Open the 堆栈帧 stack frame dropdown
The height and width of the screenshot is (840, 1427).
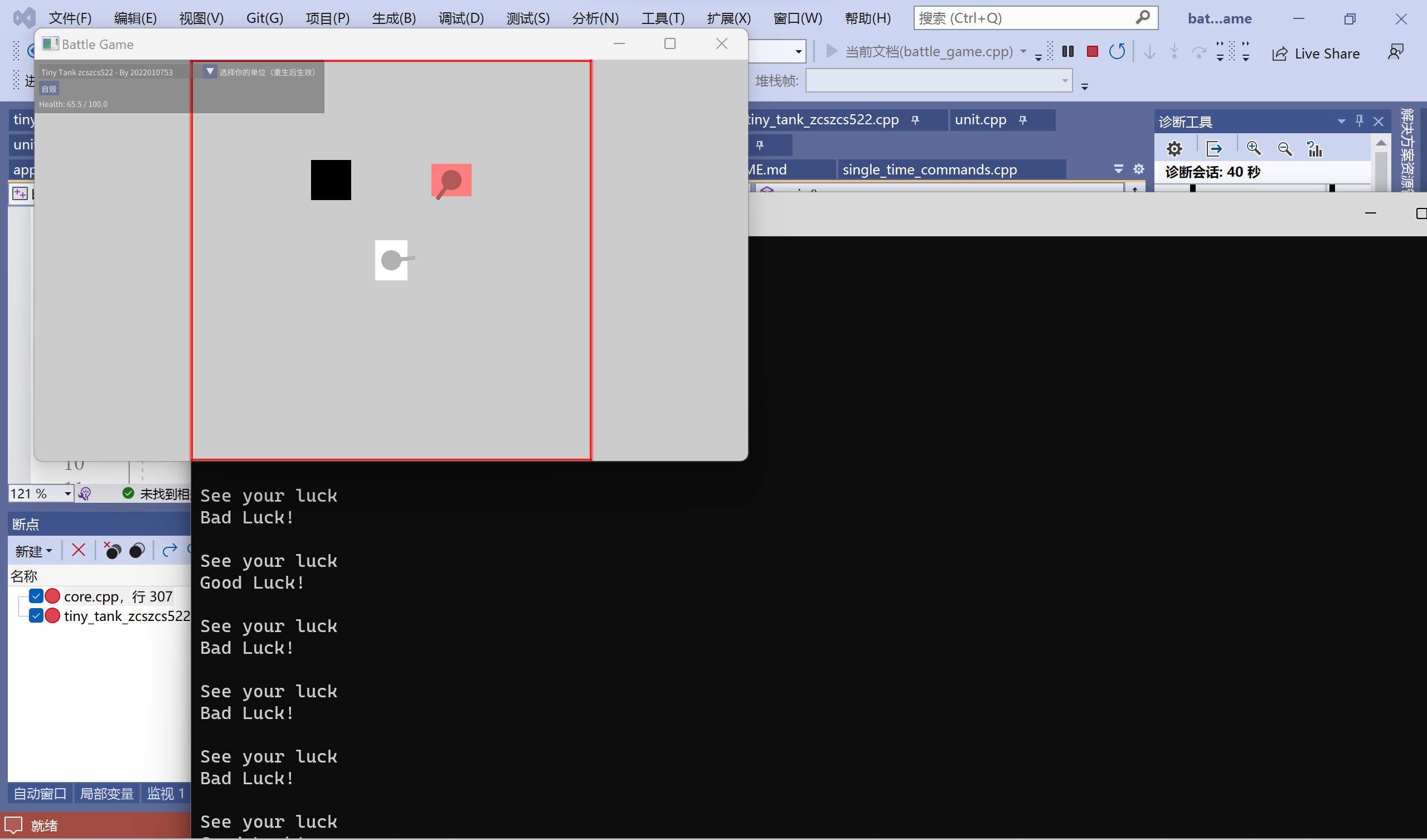click(1064, 80)
